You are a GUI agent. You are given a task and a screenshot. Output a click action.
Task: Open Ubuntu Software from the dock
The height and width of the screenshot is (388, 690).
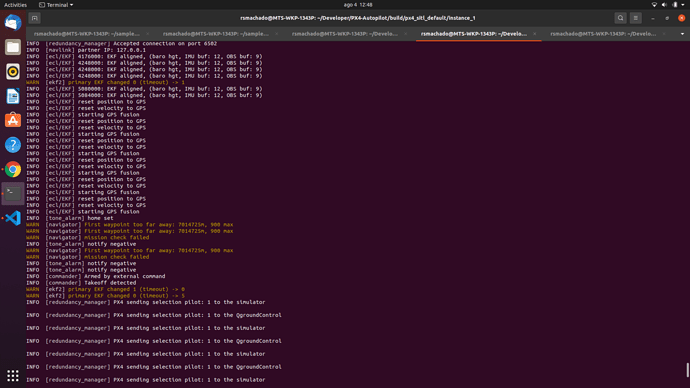click(13, 120)
